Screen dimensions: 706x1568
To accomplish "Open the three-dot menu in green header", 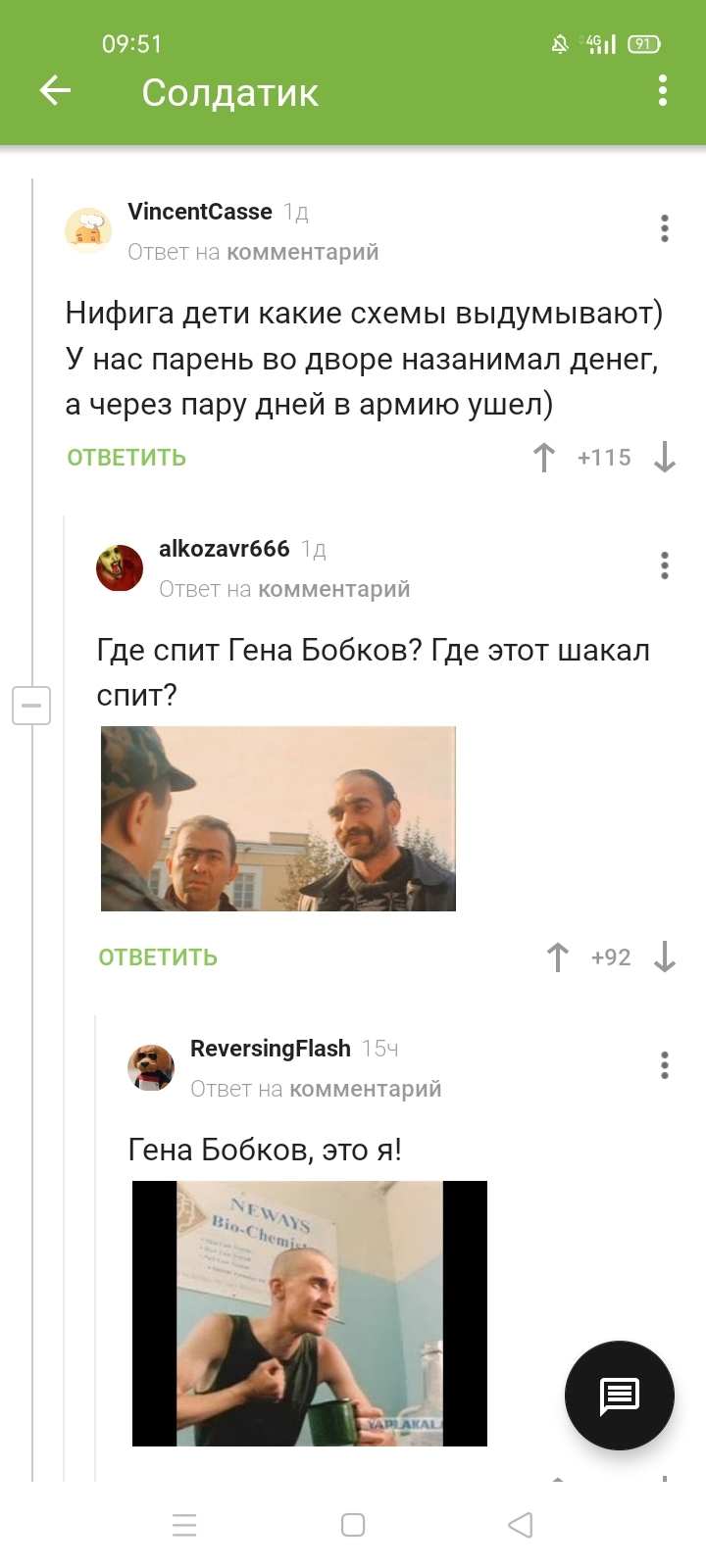I will [x=663, y=90].
